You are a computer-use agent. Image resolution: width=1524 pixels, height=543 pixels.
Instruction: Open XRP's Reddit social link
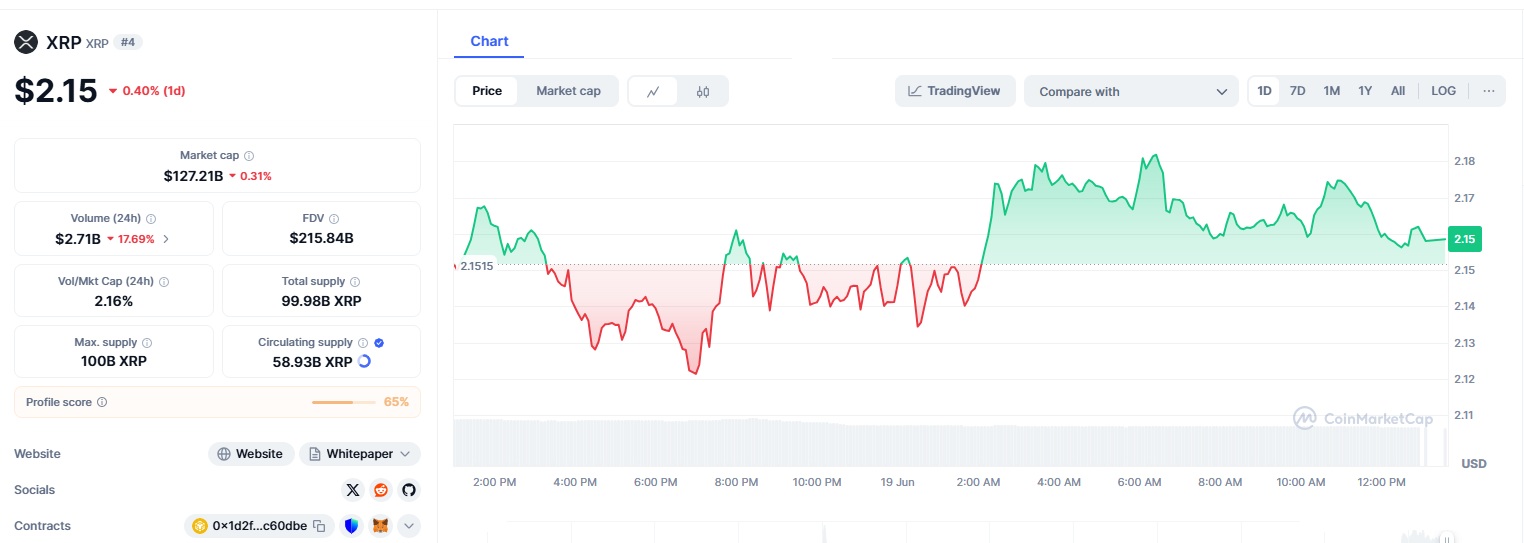pyautogui.click(x=380, y=490)
